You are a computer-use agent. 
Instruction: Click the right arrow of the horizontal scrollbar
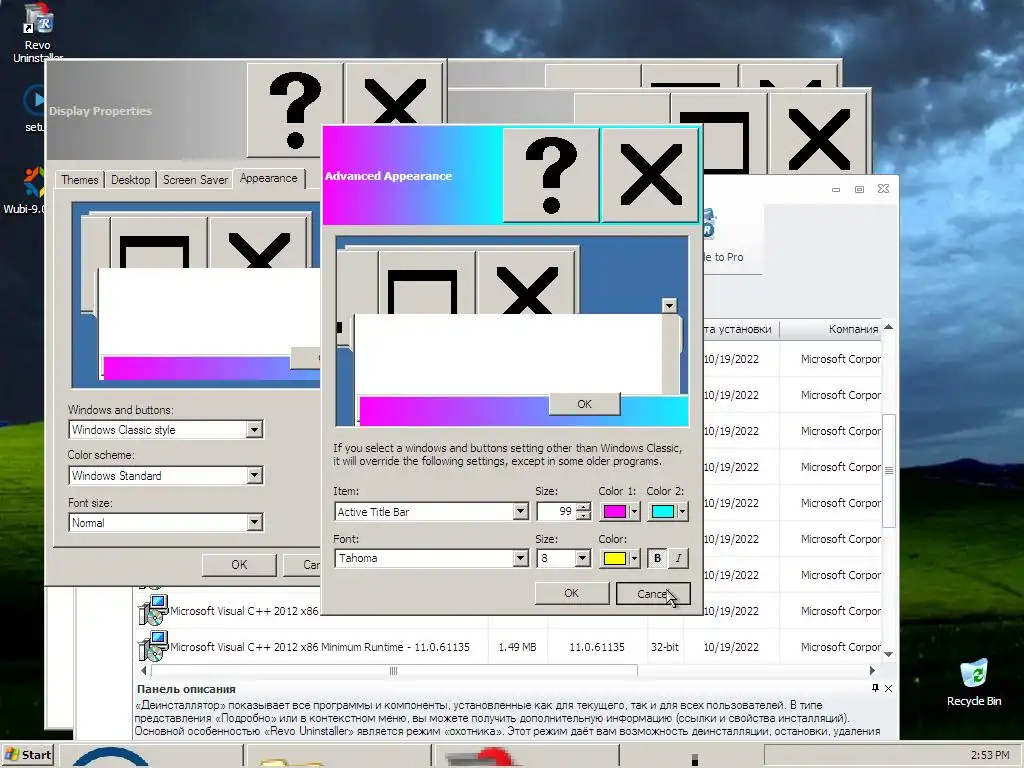click(872, 671)
